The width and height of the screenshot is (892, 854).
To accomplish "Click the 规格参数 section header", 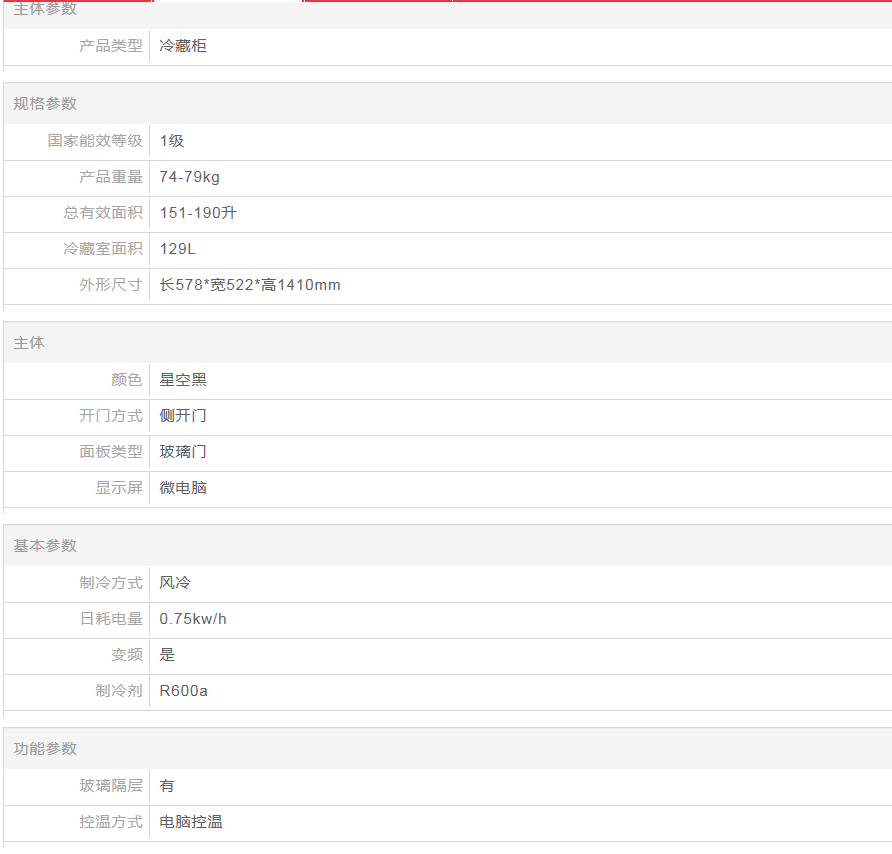I will coord(45,104).
